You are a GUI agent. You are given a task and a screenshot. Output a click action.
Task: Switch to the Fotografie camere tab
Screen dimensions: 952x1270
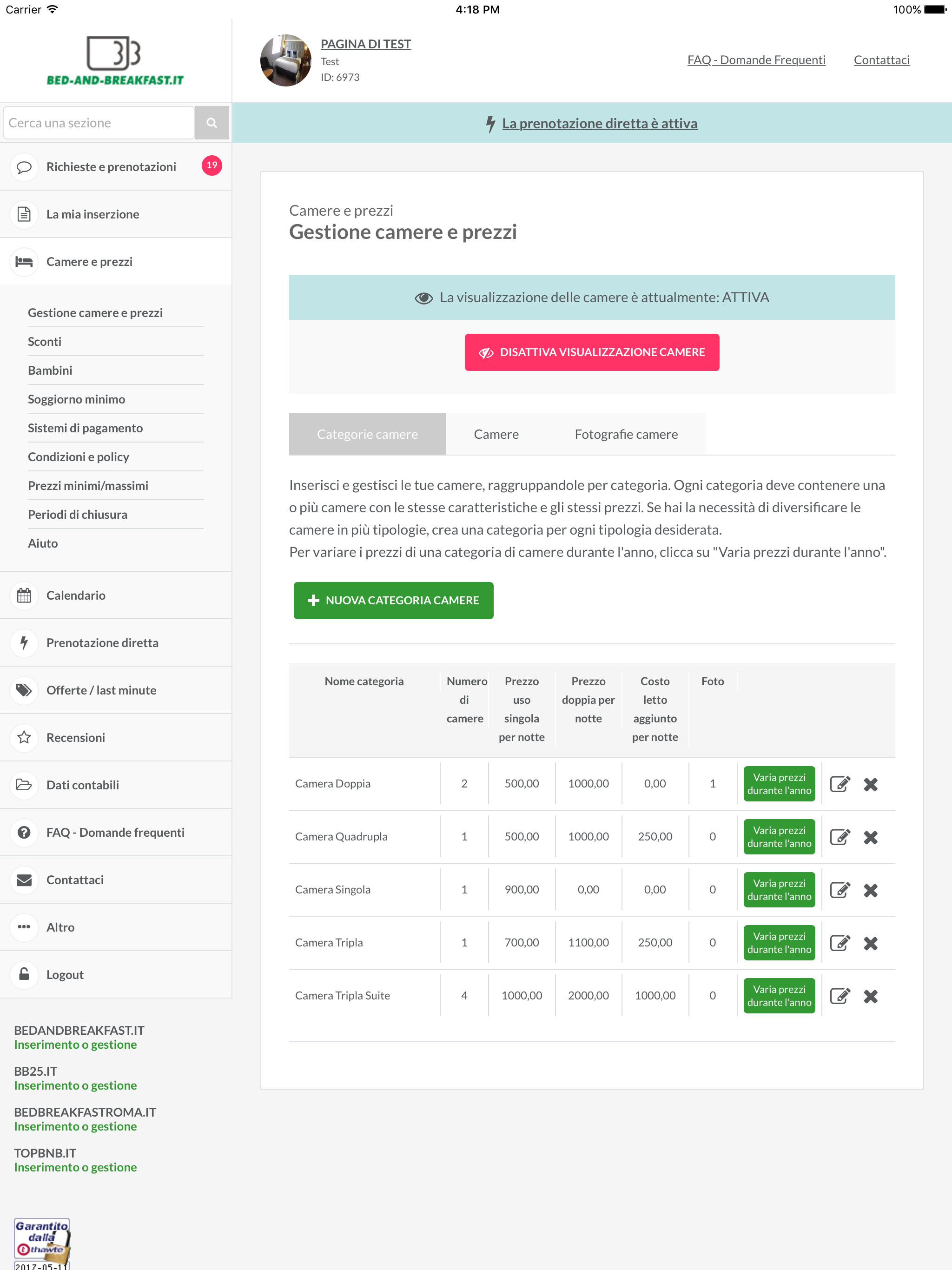coord(626,434)
